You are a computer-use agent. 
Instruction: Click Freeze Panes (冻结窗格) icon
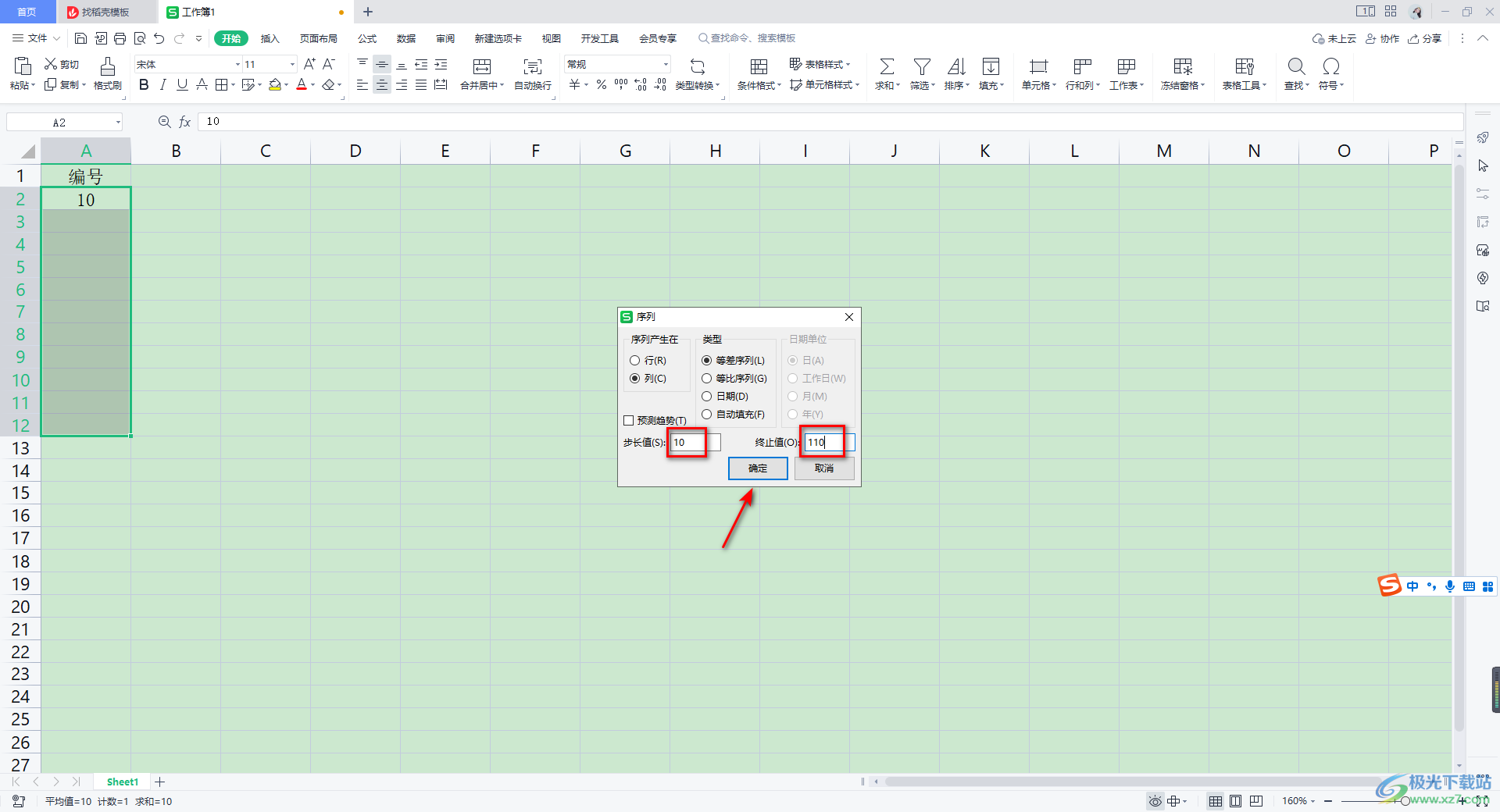(1183, 66)
